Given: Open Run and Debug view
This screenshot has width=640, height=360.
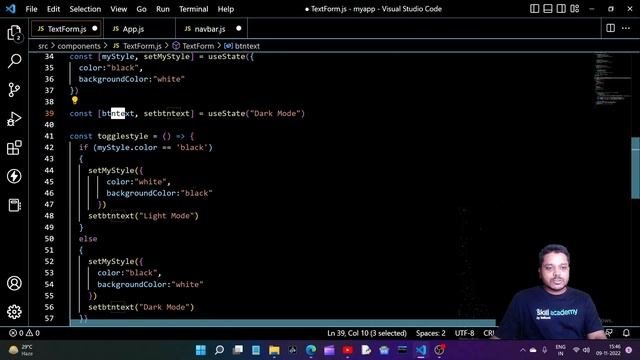Looking at the screenshot, I should pos(14,119).
